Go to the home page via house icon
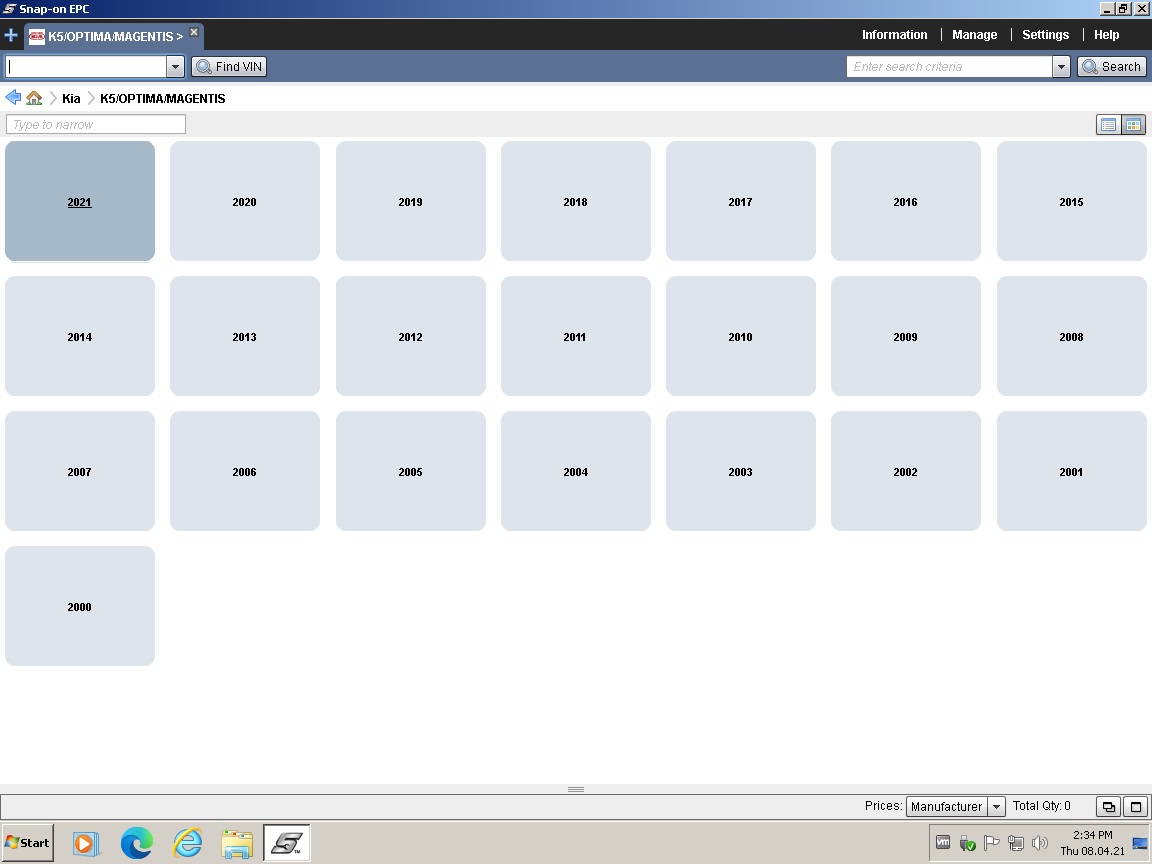The image size is (1152, 864). (x=34, y=98)
